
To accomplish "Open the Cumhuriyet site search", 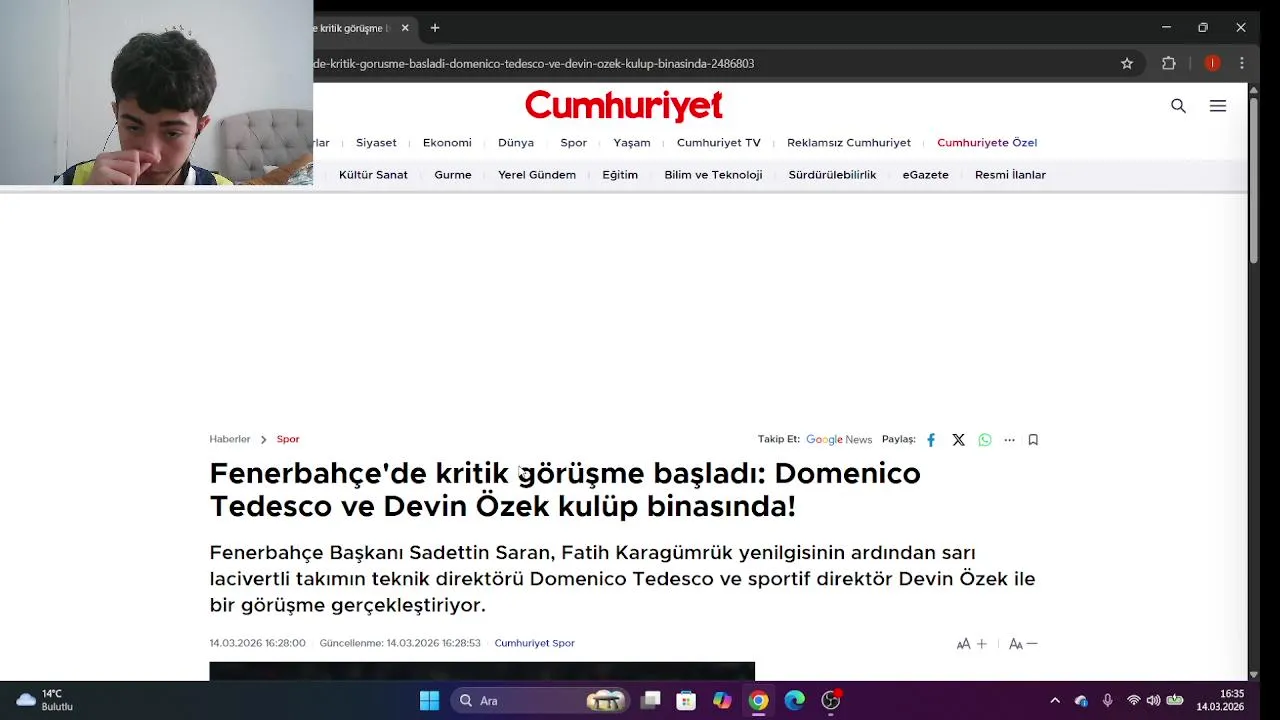I will tap(1178, 106).
